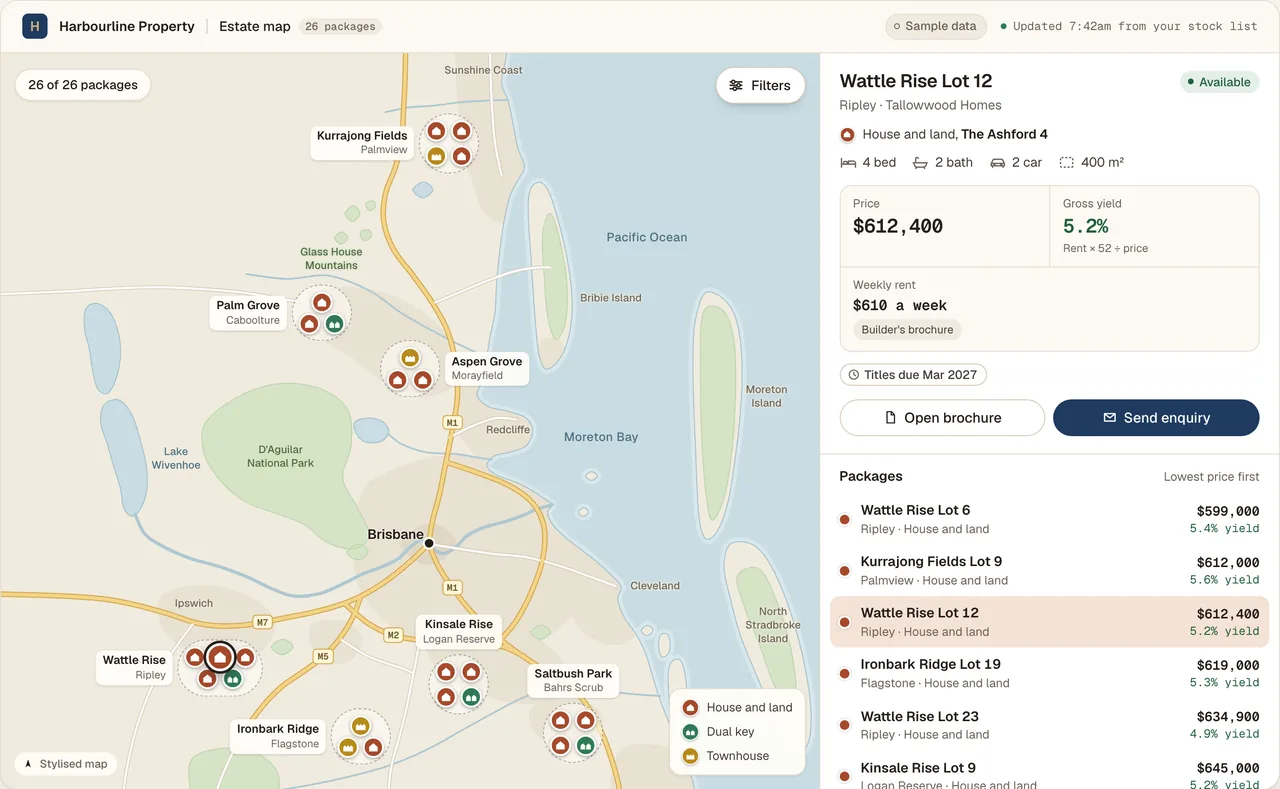Pick the dual key marker in Palm Grove cluster
Screen dimensions: 1280x789
(335, 324)
